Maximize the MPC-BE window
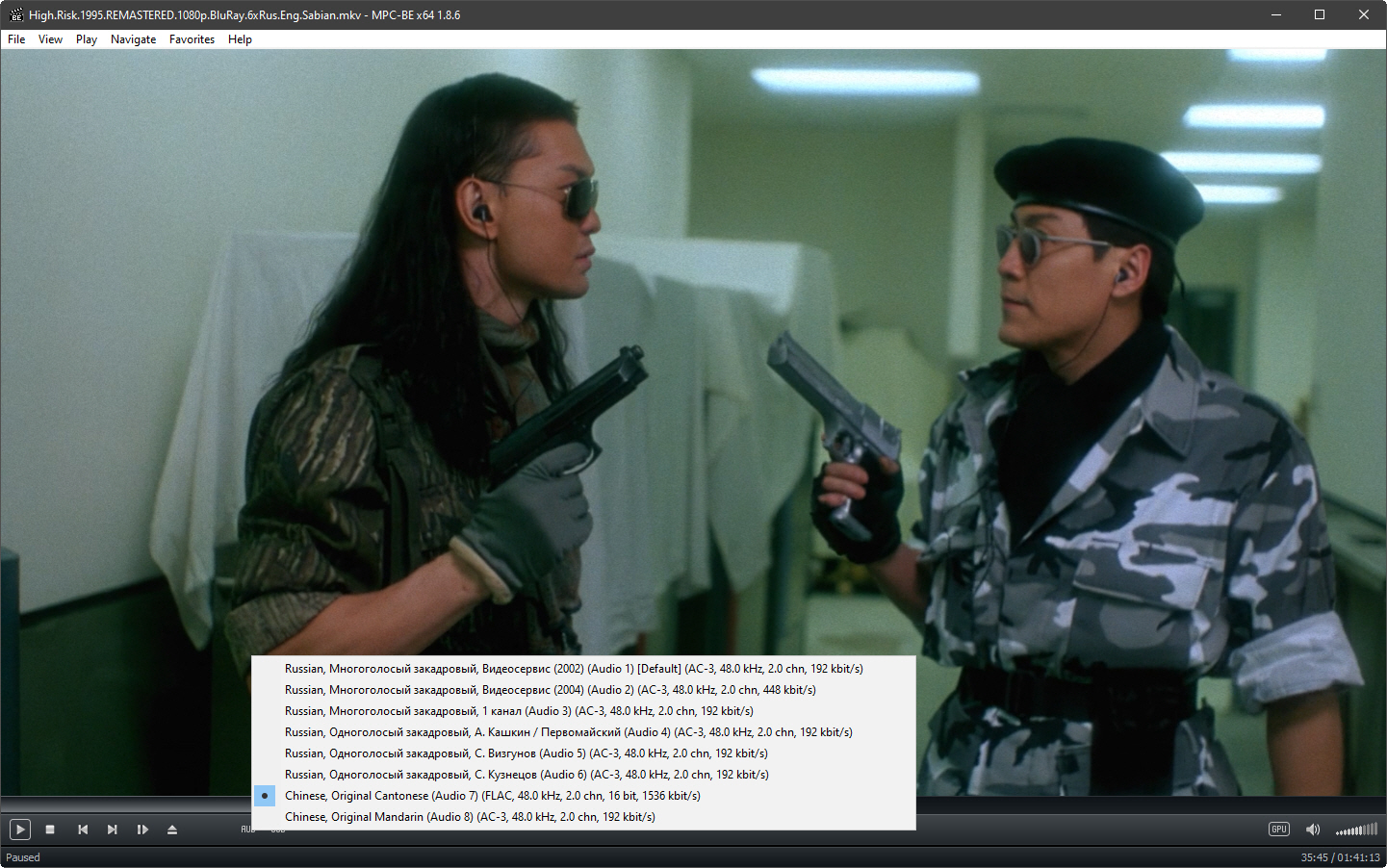Viewport: 1387px width, 868px height. (1320, 14)
